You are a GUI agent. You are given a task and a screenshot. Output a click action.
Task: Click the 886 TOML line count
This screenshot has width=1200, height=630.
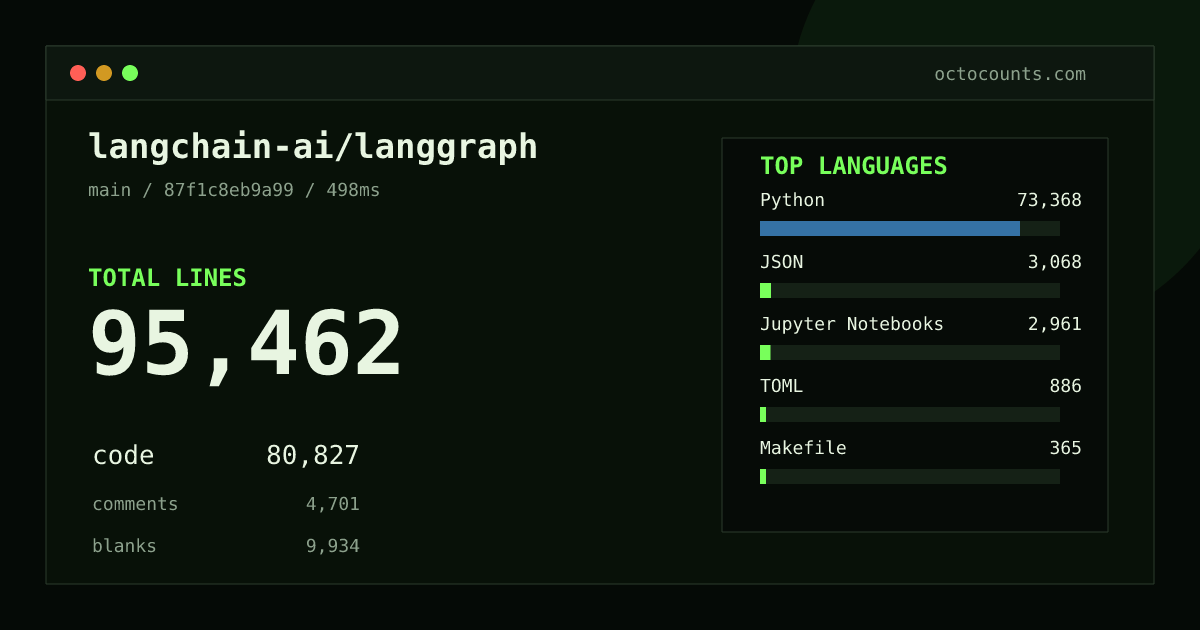[1065, 386]
